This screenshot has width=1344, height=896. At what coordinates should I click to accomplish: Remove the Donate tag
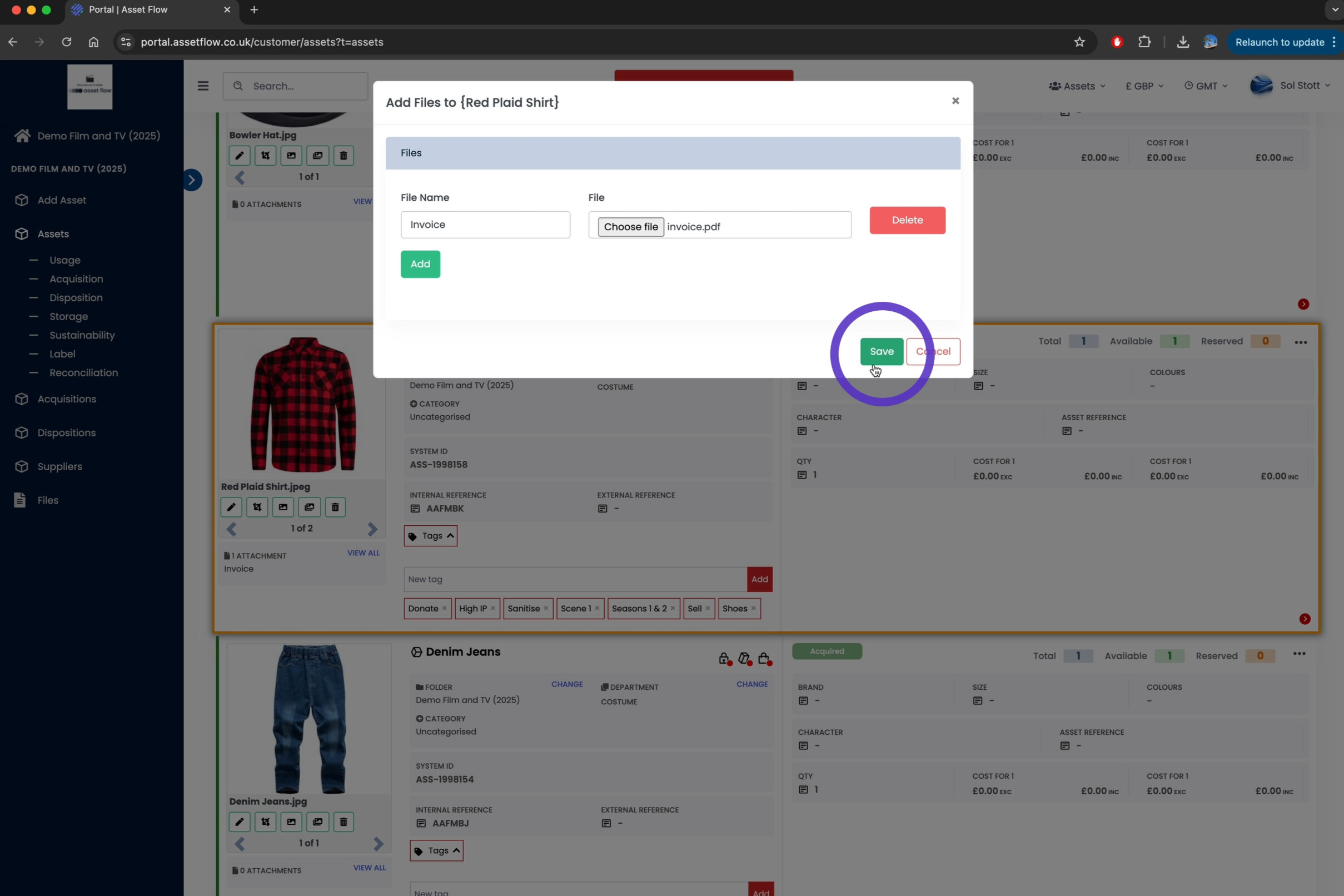click(445, 609)
